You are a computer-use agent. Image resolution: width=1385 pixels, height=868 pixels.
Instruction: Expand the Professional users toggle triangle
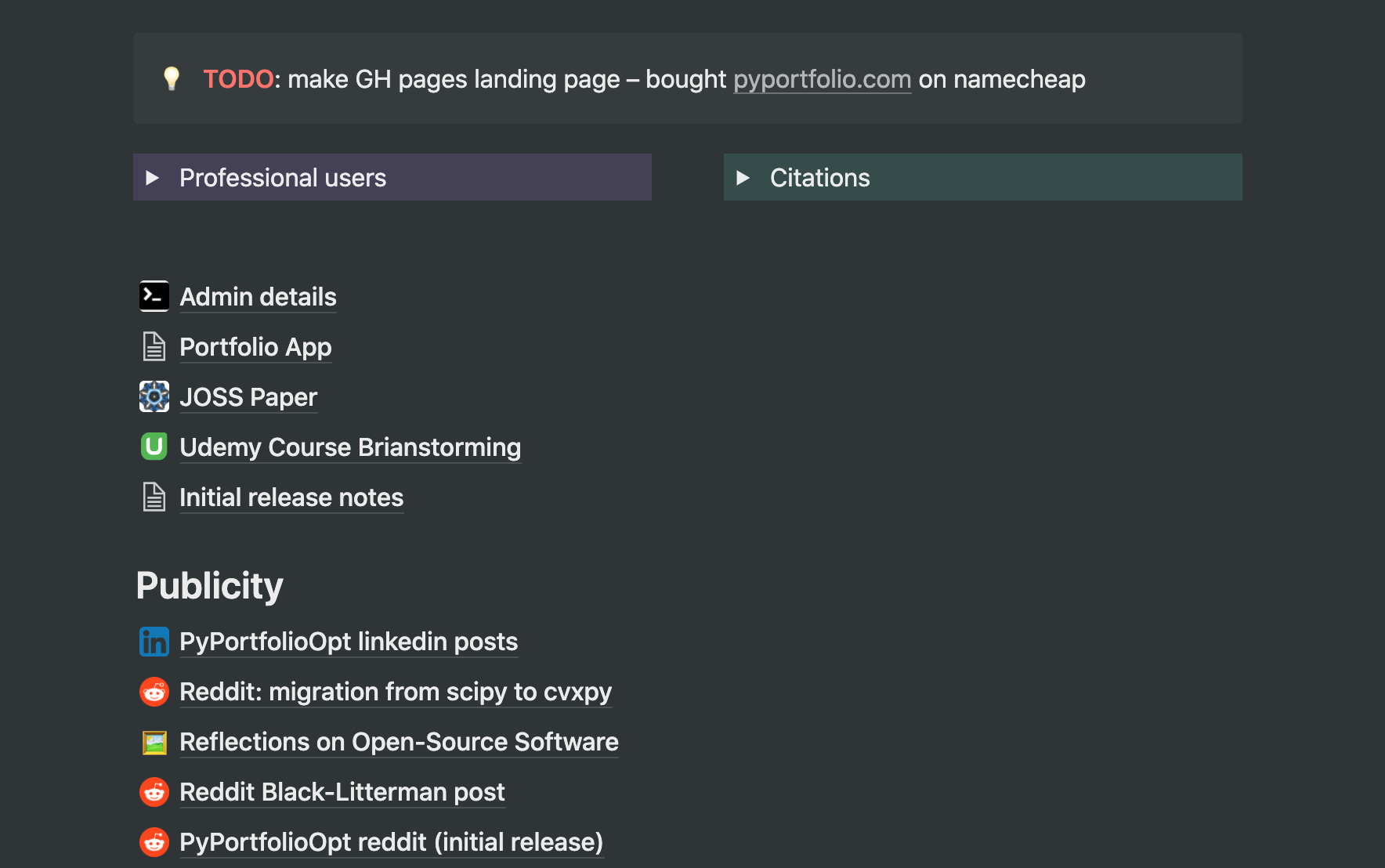[153, 178]
